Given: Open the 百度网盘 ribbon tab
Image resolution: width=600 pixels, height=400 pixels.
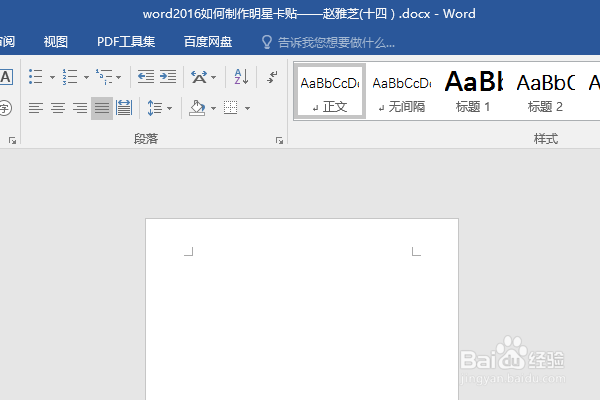Looking at the screenshot, I should [x=208, y=42].
